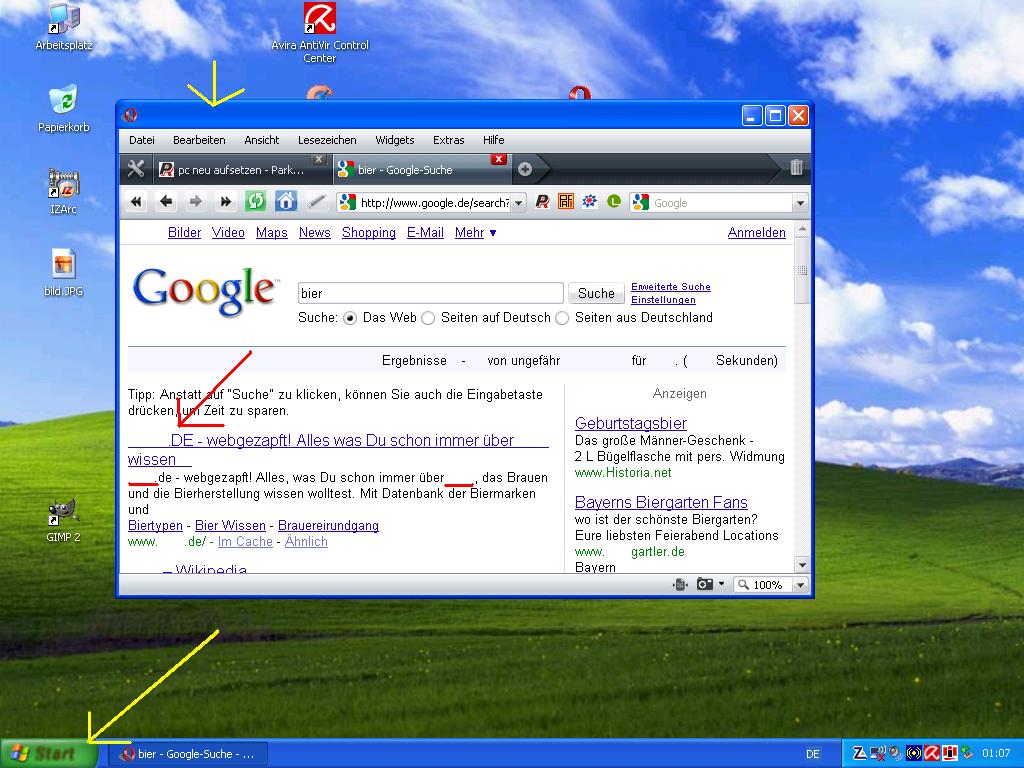The width and height of the screenshot is (1024, 768).
Task: Click the Anmelden link
Action: pos(757,232)
